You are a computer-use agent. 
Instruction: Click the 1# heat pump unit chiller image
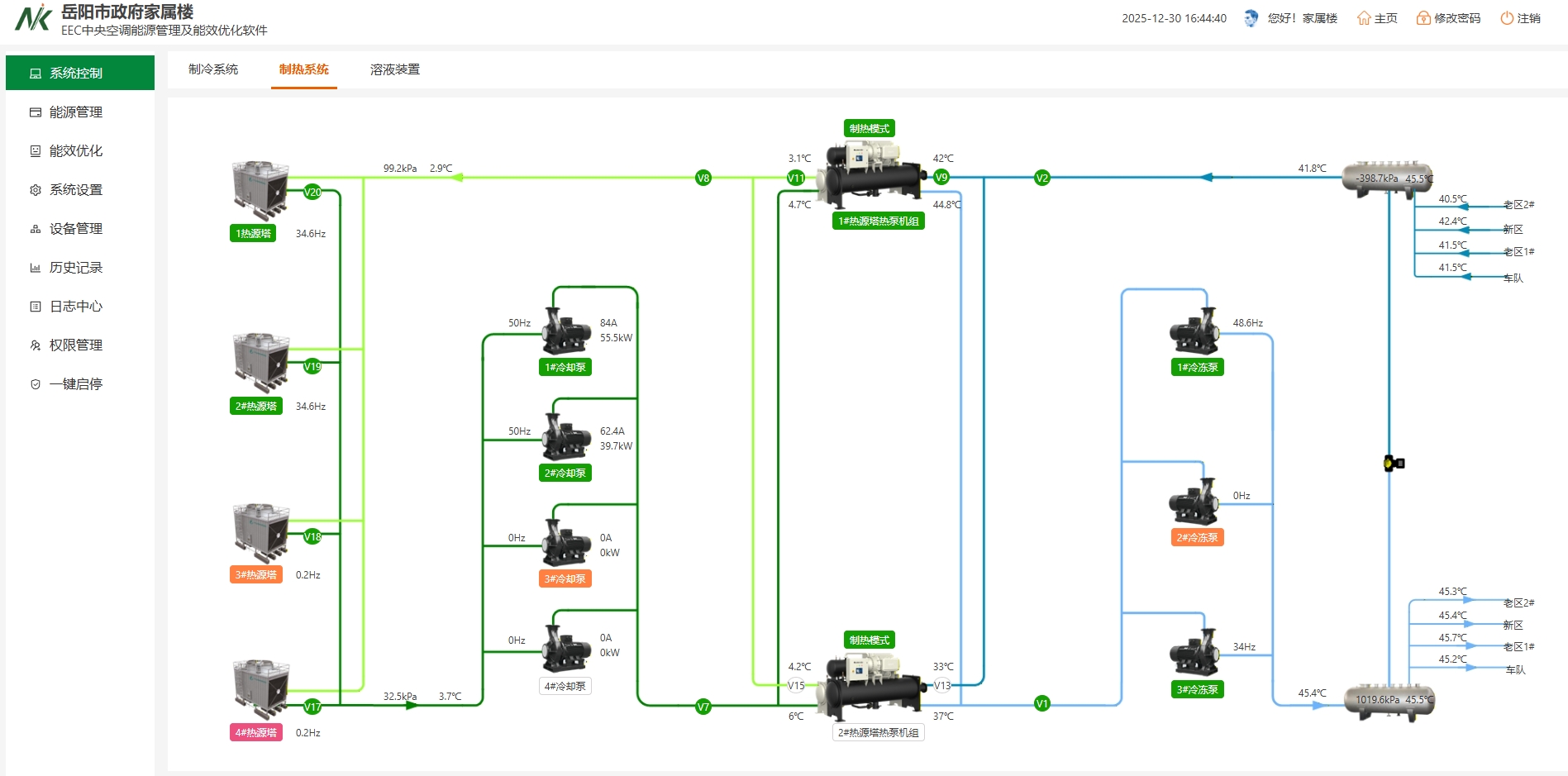[x=870, y=174]
